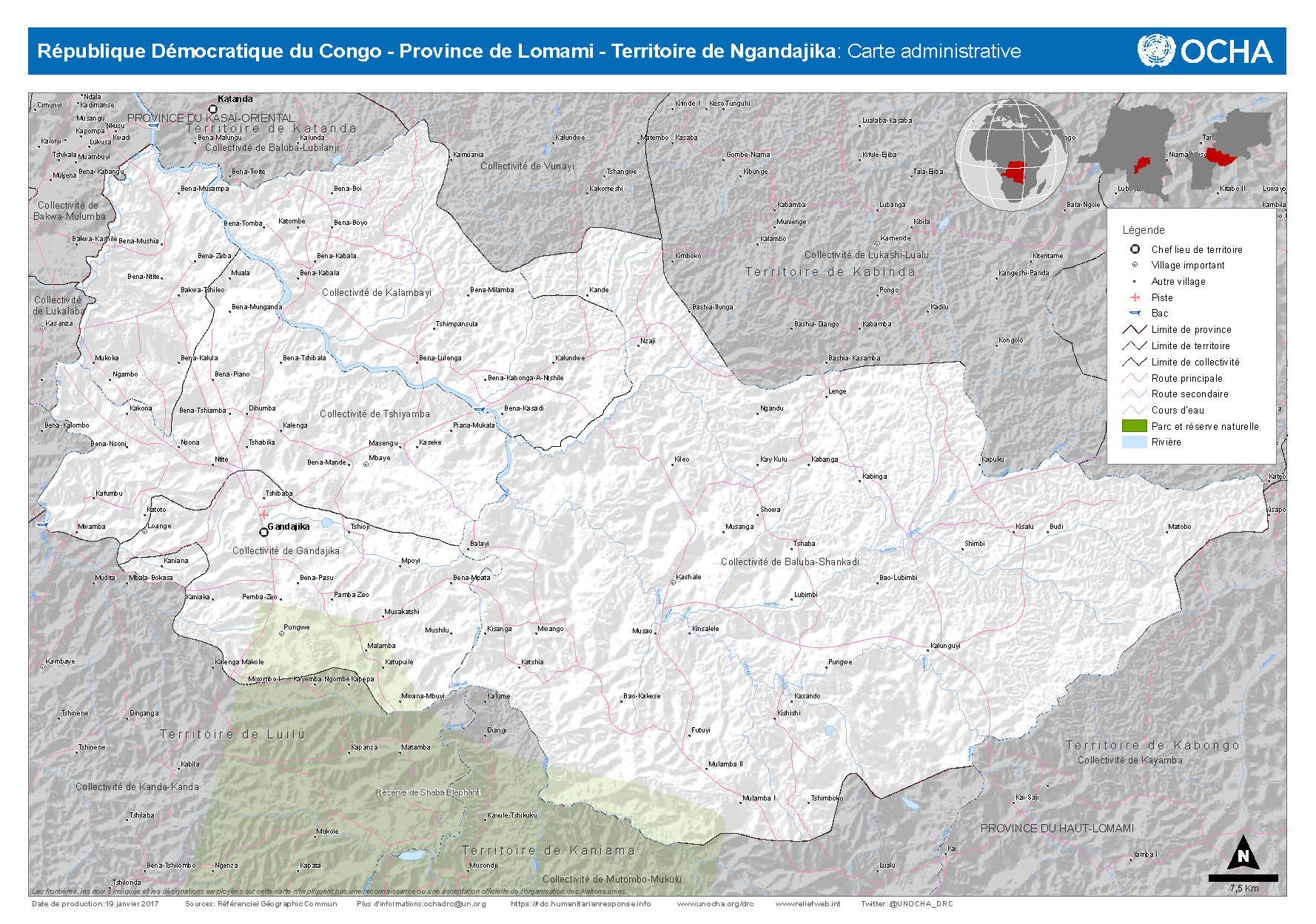Click the Territoire de Luilu label

pos(232,734)
